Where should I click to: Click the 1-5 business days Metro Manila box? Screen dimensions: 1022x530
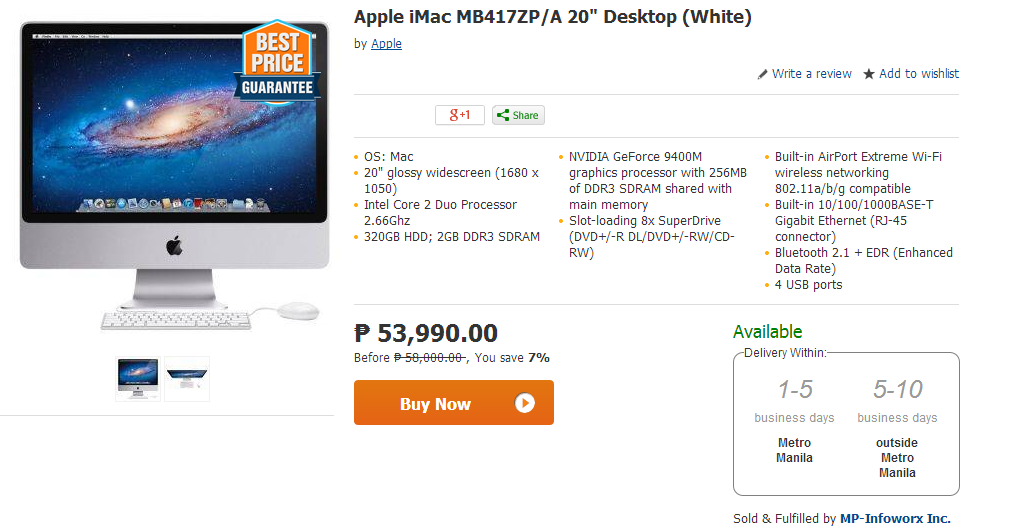click(x=794, y=420)
